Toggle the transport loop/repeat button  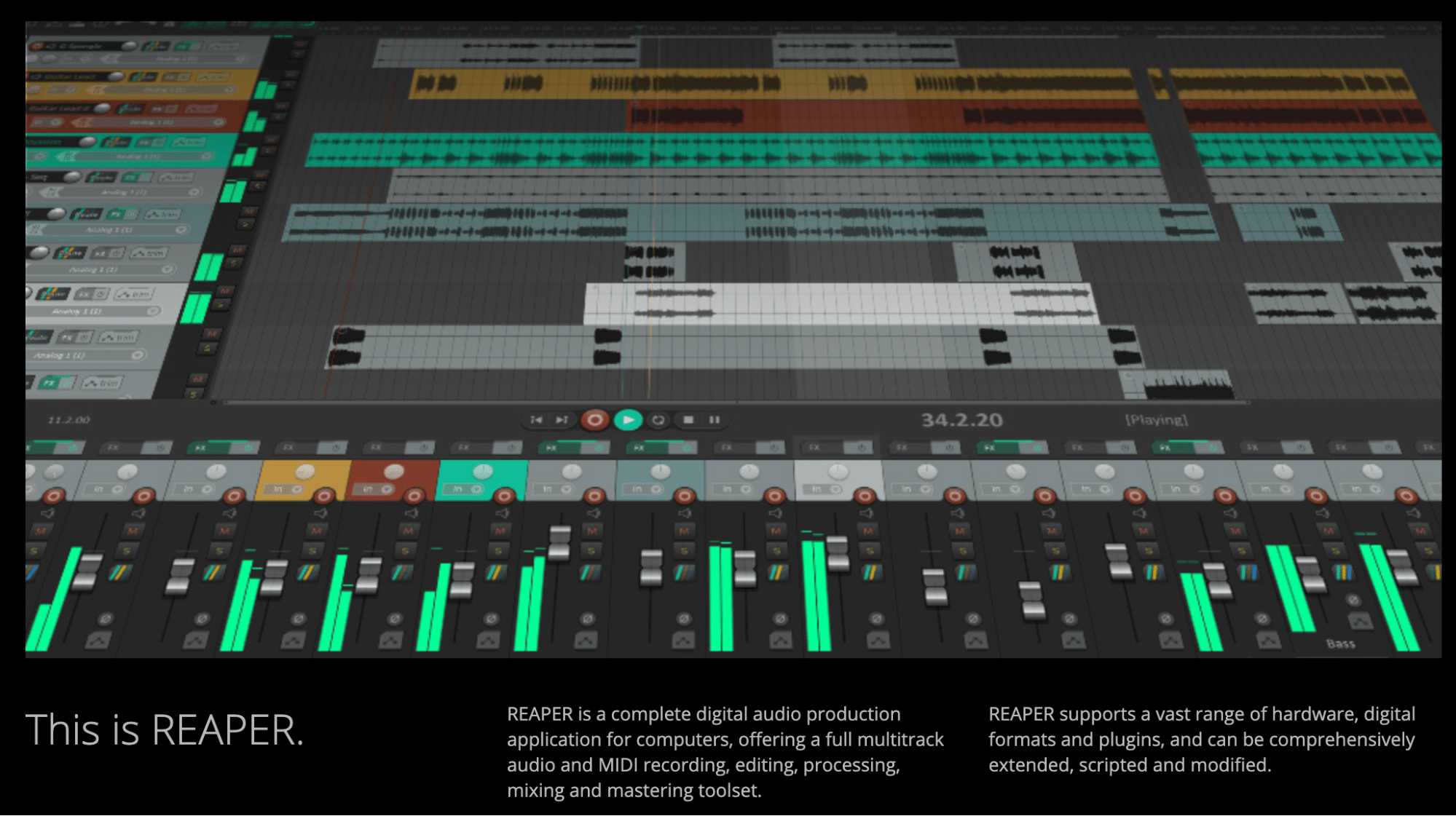coord(658,420)
